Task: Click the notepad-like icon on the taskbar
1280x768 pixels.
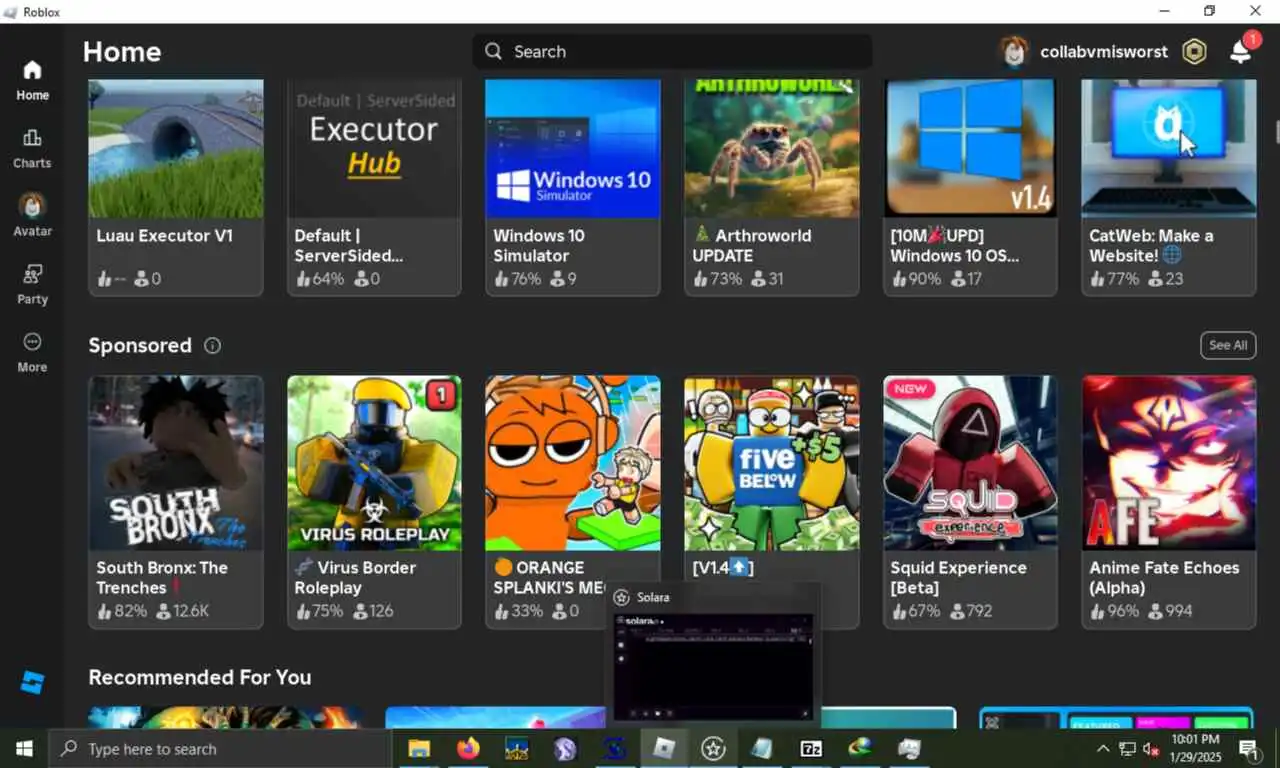Action: pyautogui.click(x=762, y=748)
